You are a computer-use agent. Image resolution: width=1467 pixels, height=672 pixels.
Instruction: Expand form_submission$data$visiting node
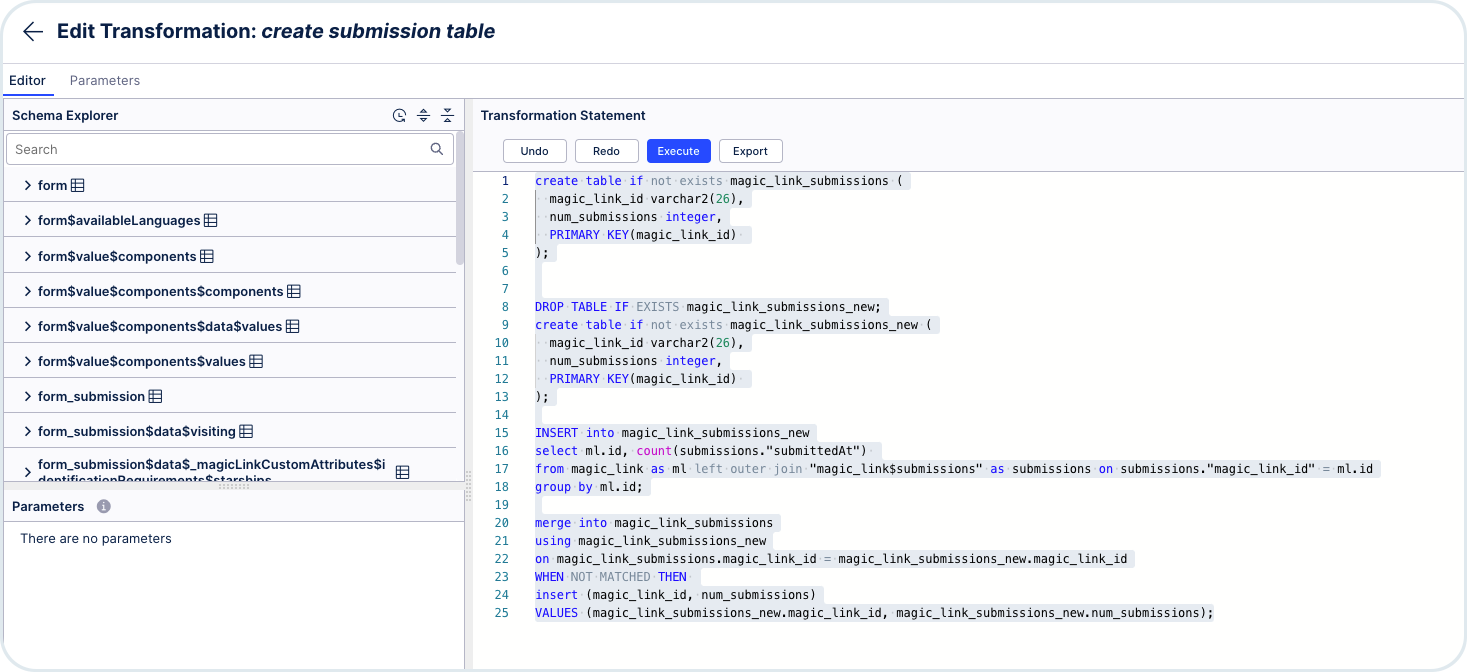[x=28, y=431]
